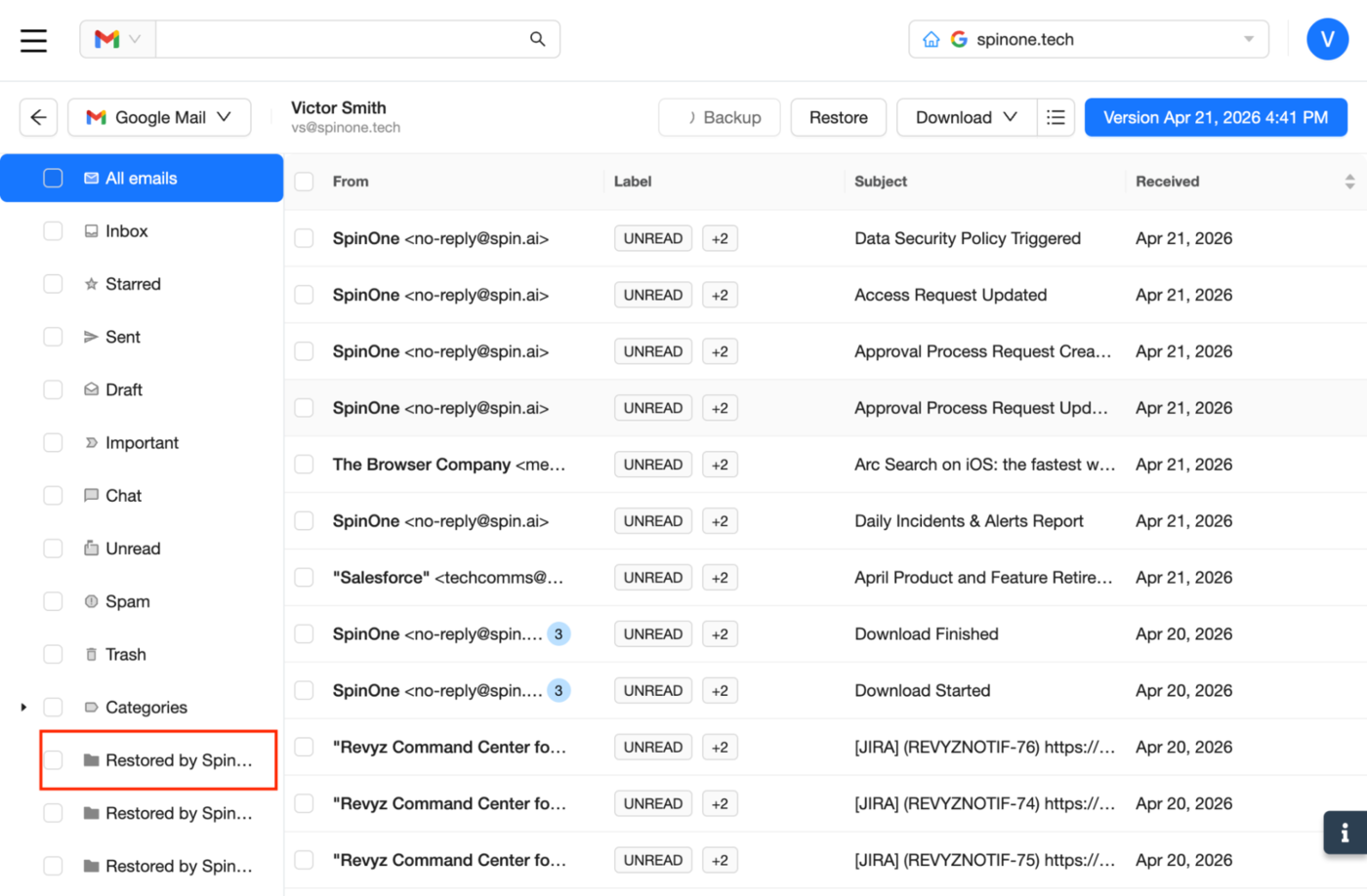This screenshot has width=1367, height=896.
Task: Tick the All emails checkbox
Action: [53, 178]
